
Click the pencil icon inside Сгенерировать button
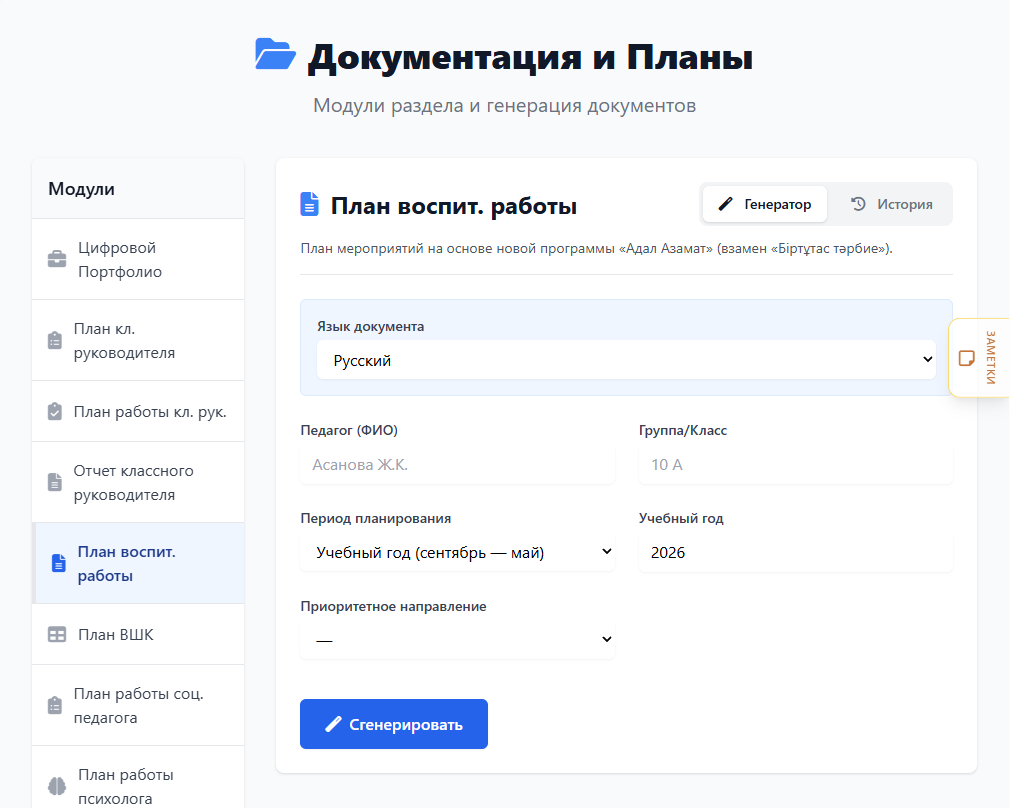coord(333,724)
